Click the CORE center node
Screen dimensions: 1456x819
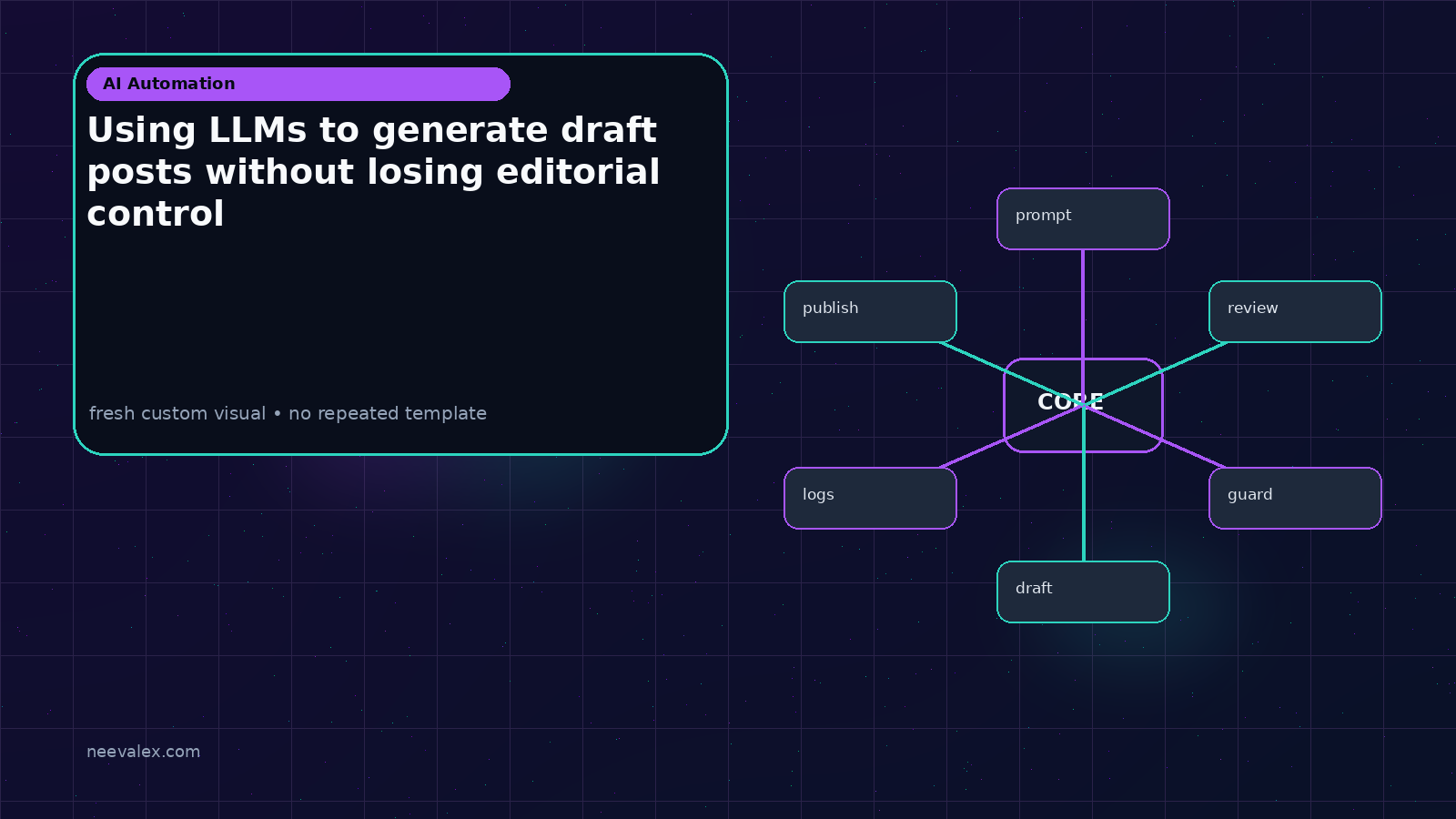point(1083,405)
